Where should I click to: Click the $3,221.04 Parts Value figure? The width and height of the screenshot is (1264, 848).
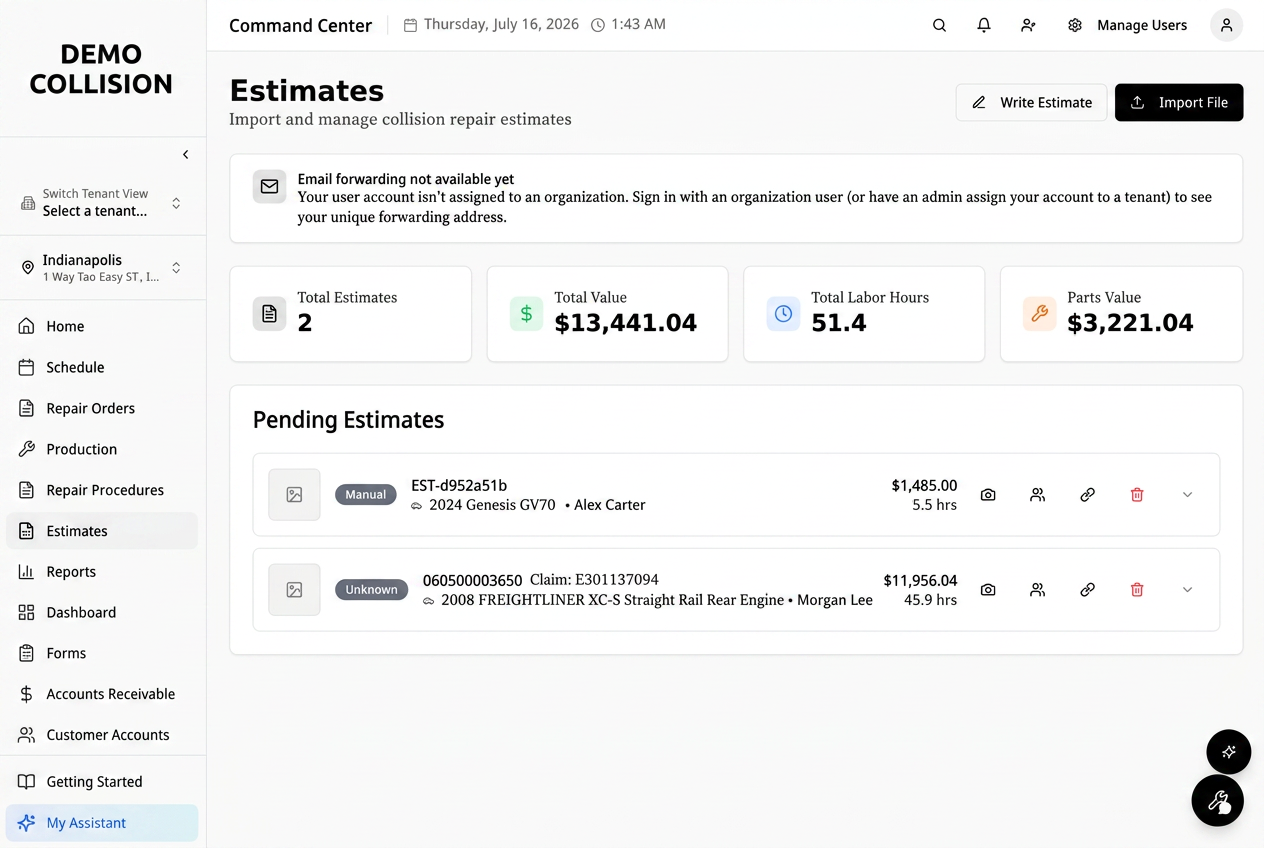point(1130,323)
